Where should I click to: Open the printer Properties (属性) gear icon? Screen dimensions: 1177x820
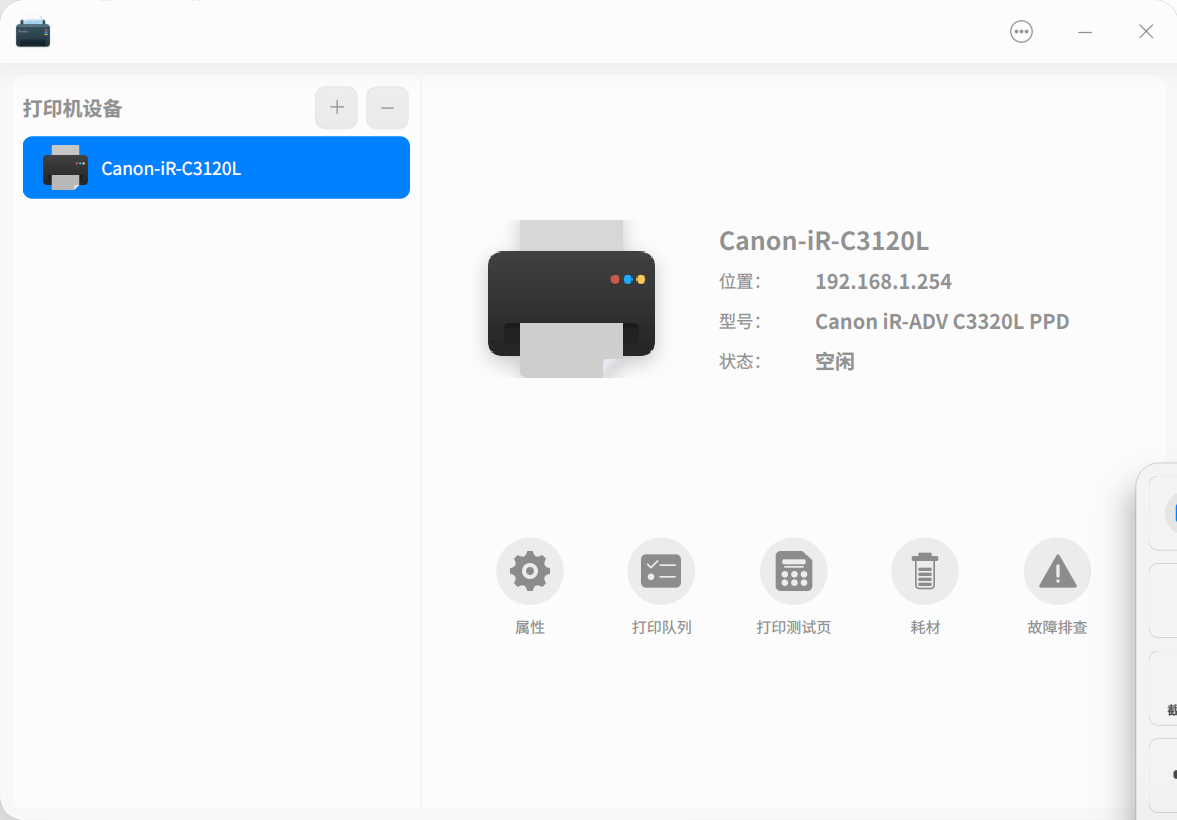coord(529,571)
